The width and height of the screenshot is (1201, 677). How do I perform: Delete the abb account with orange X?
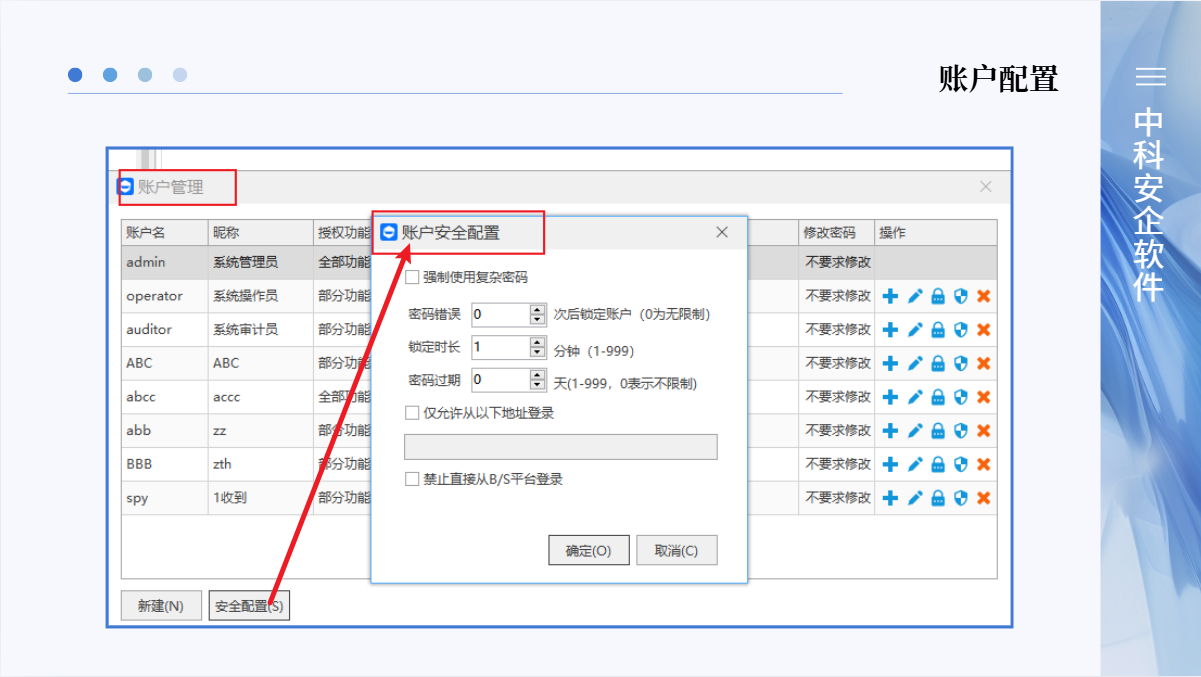coord(984,431)
